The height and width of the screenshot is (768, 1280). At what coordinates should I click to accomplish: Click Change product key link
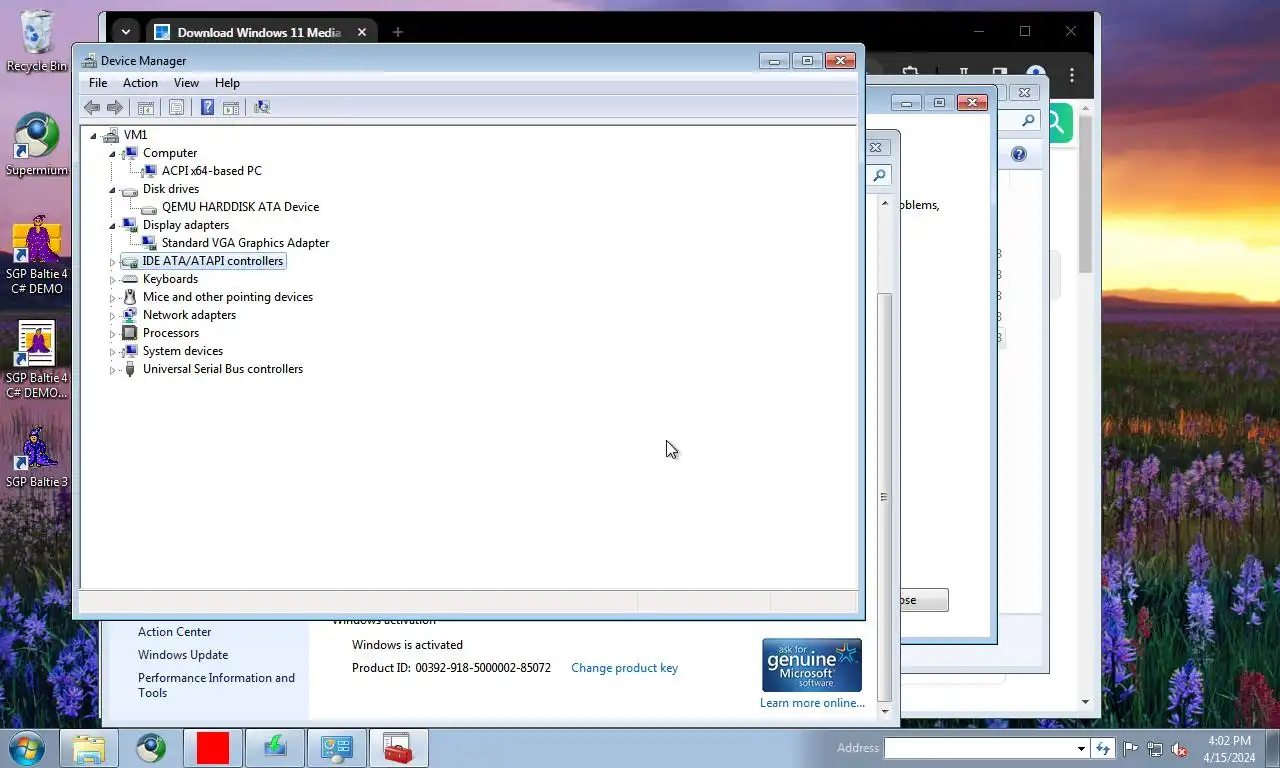point(624,668)
